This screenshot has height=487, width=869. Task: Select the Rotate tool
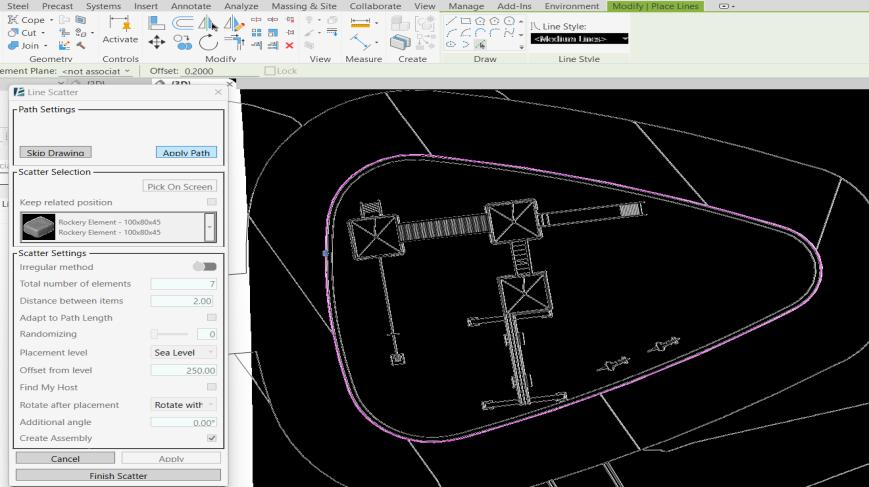point(208,42)
